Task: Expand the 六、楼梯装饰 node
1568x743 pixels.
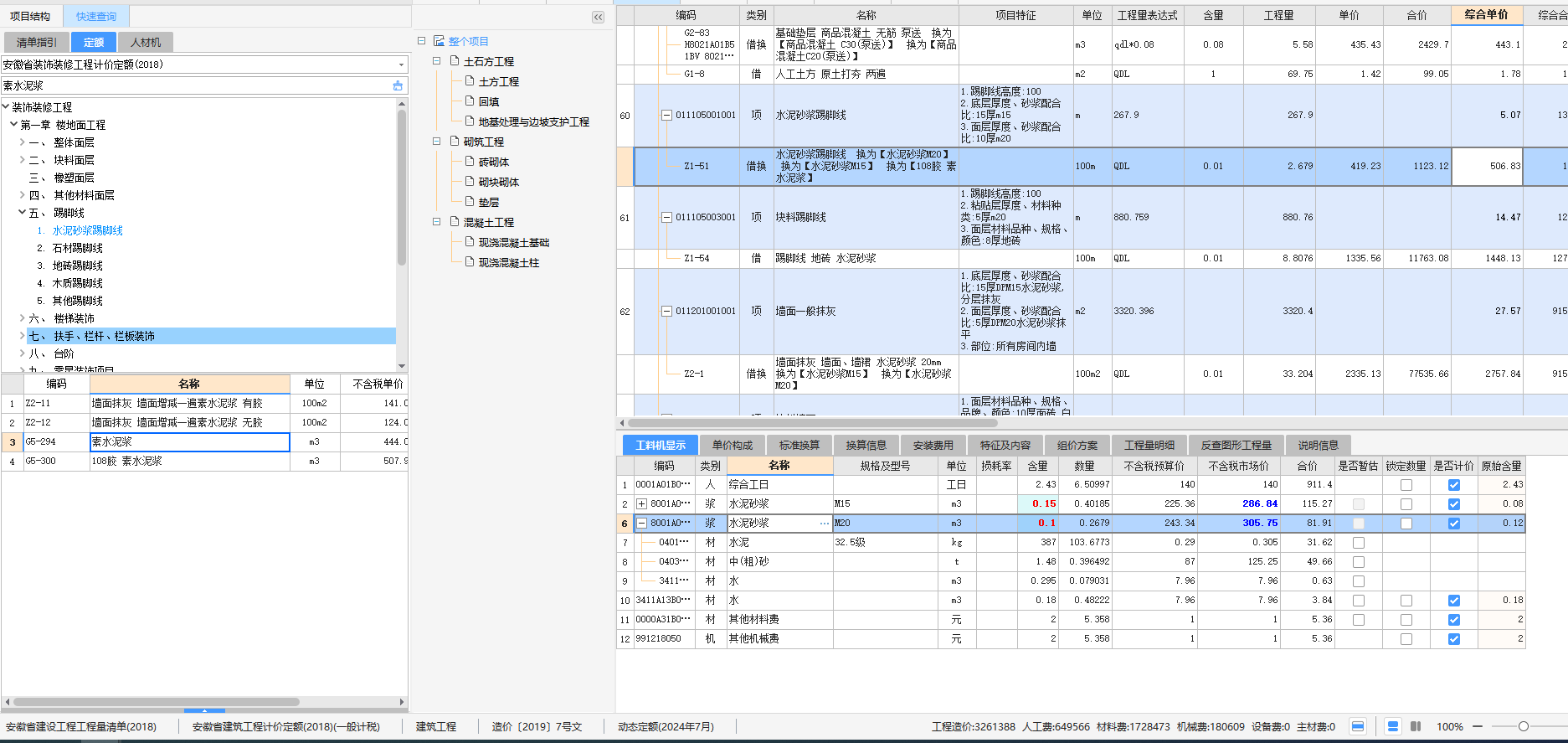Action: (23, 318)
